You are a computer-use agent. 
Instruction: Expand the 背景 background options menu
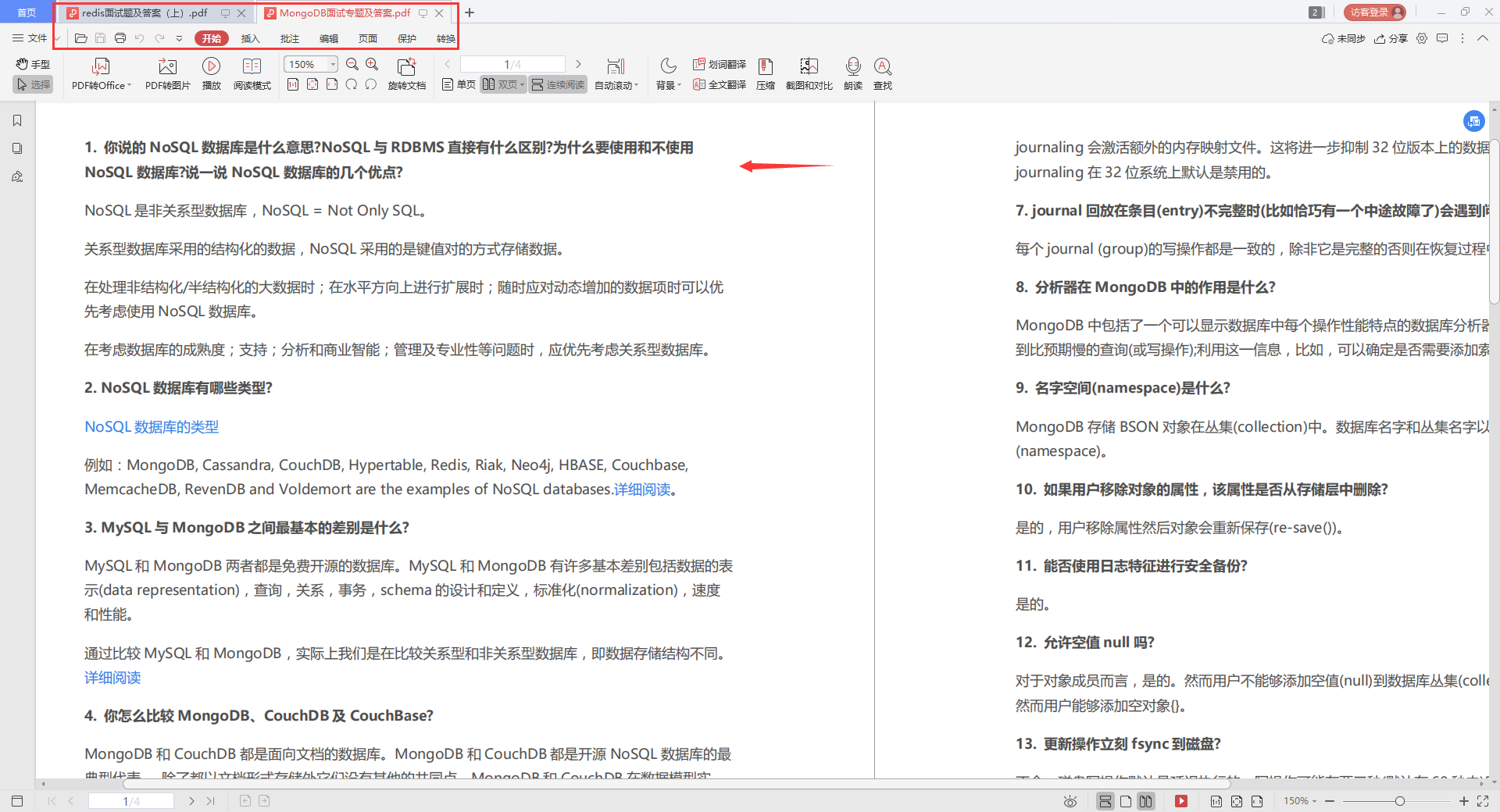(667, 84)
